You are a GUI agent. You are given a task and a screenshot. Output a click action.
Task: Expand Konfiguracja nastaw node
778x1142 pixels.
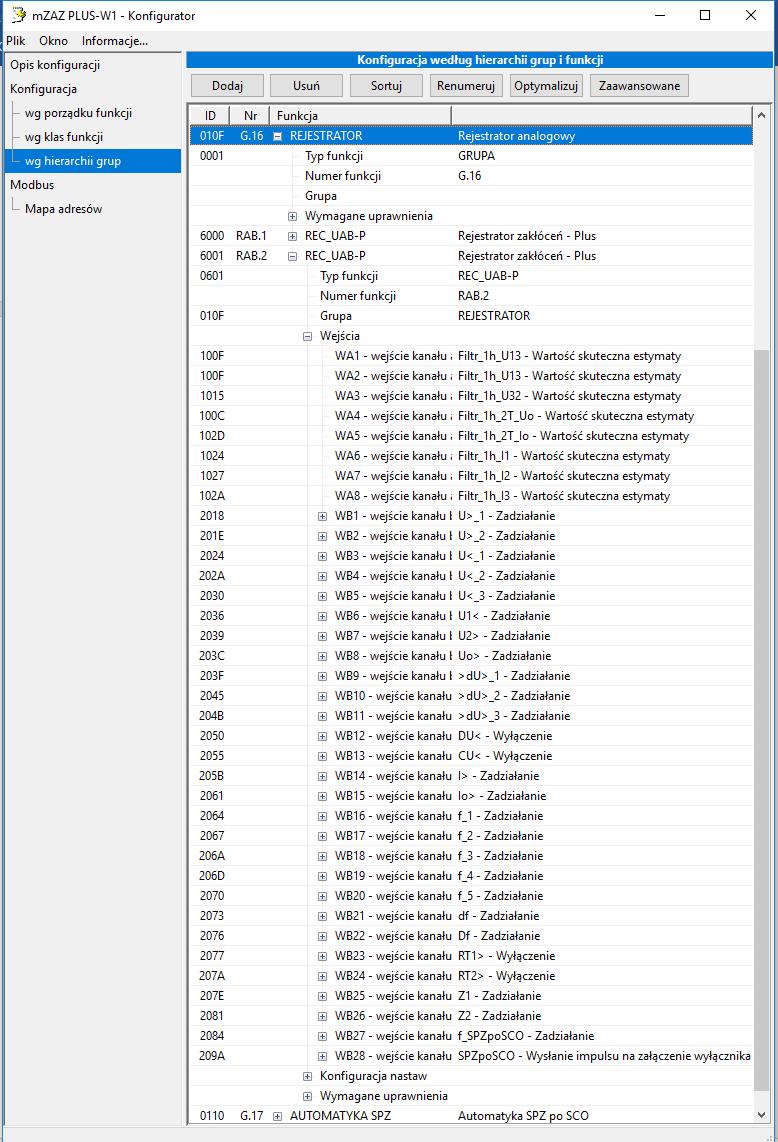point(307,1076)
